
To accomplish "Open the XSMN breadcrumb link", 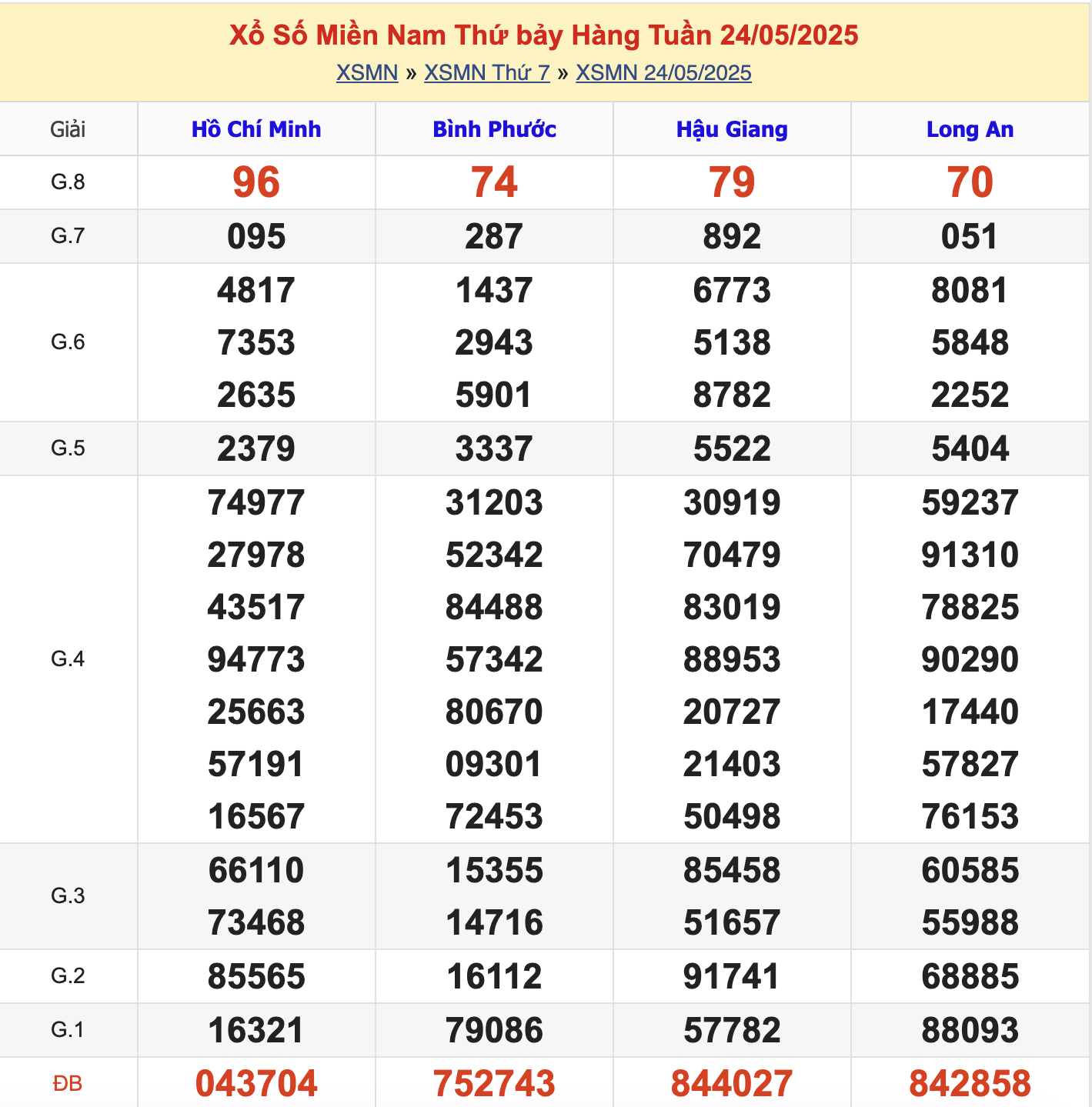I will click(x=367, y=73).
